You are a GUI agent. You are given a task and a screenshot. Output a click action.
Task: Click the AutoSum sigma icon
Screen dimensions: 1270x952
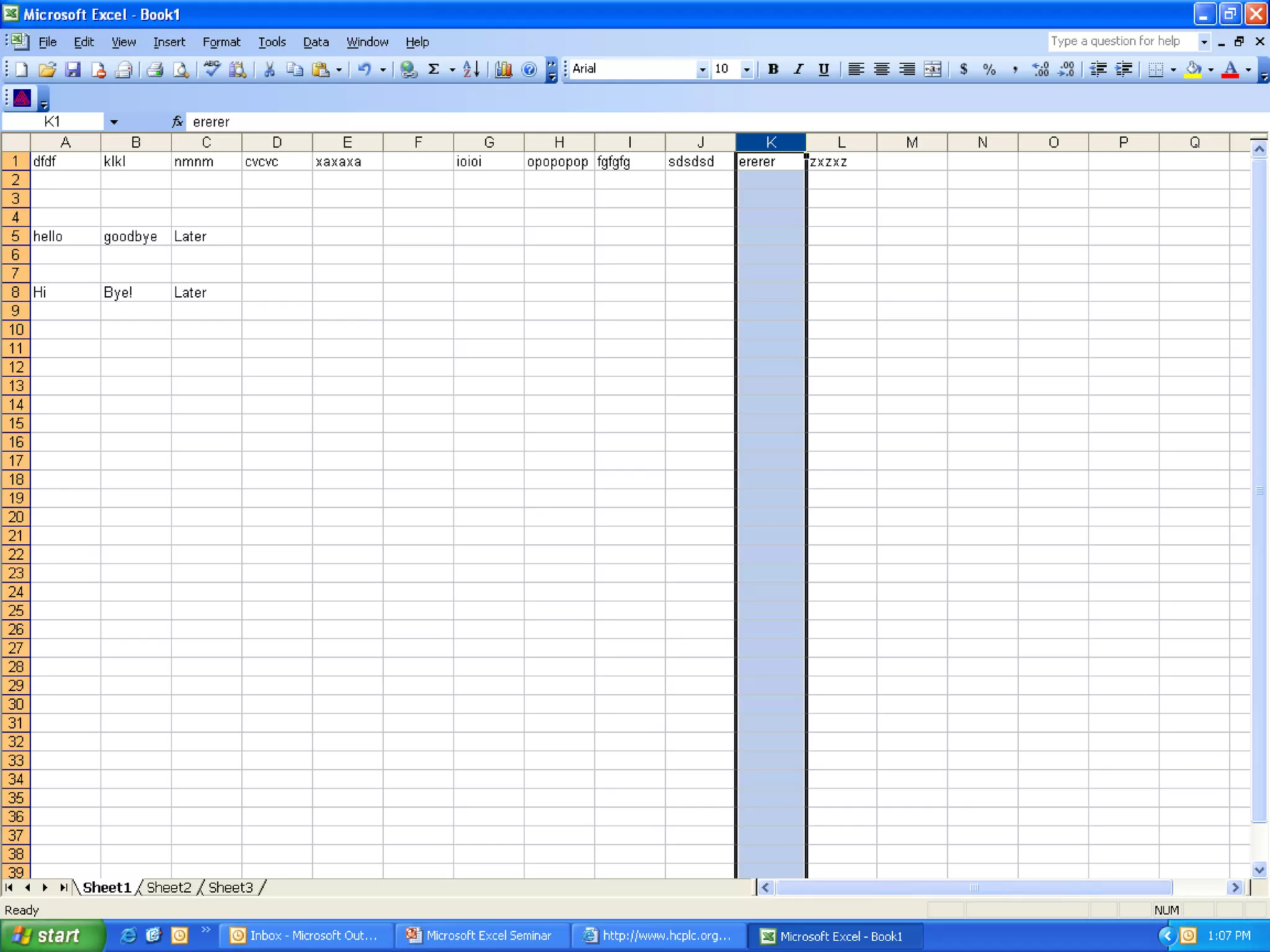[x=434, y=69]
